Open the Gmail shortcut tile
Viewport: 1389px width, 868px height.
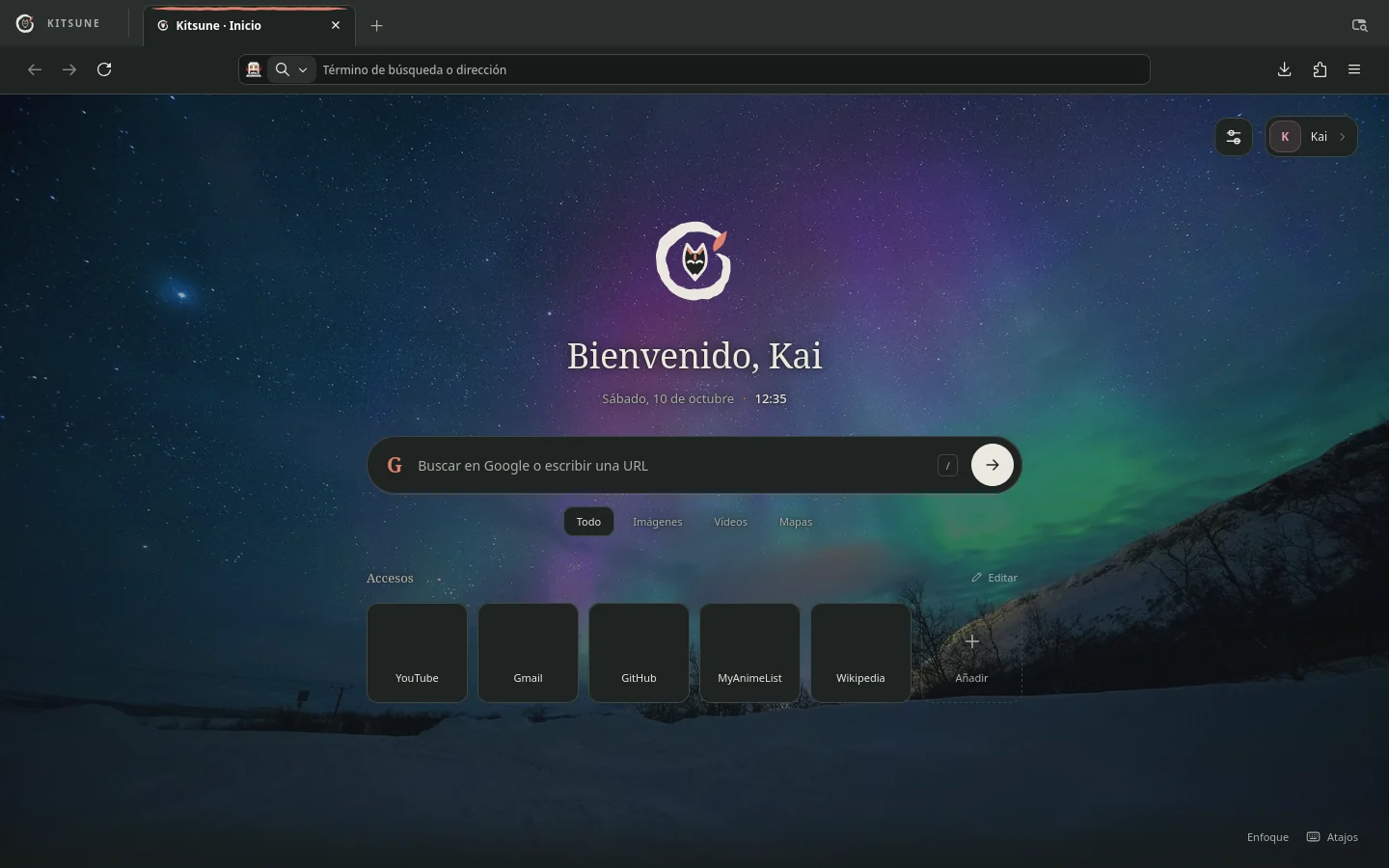pos(528,653)
